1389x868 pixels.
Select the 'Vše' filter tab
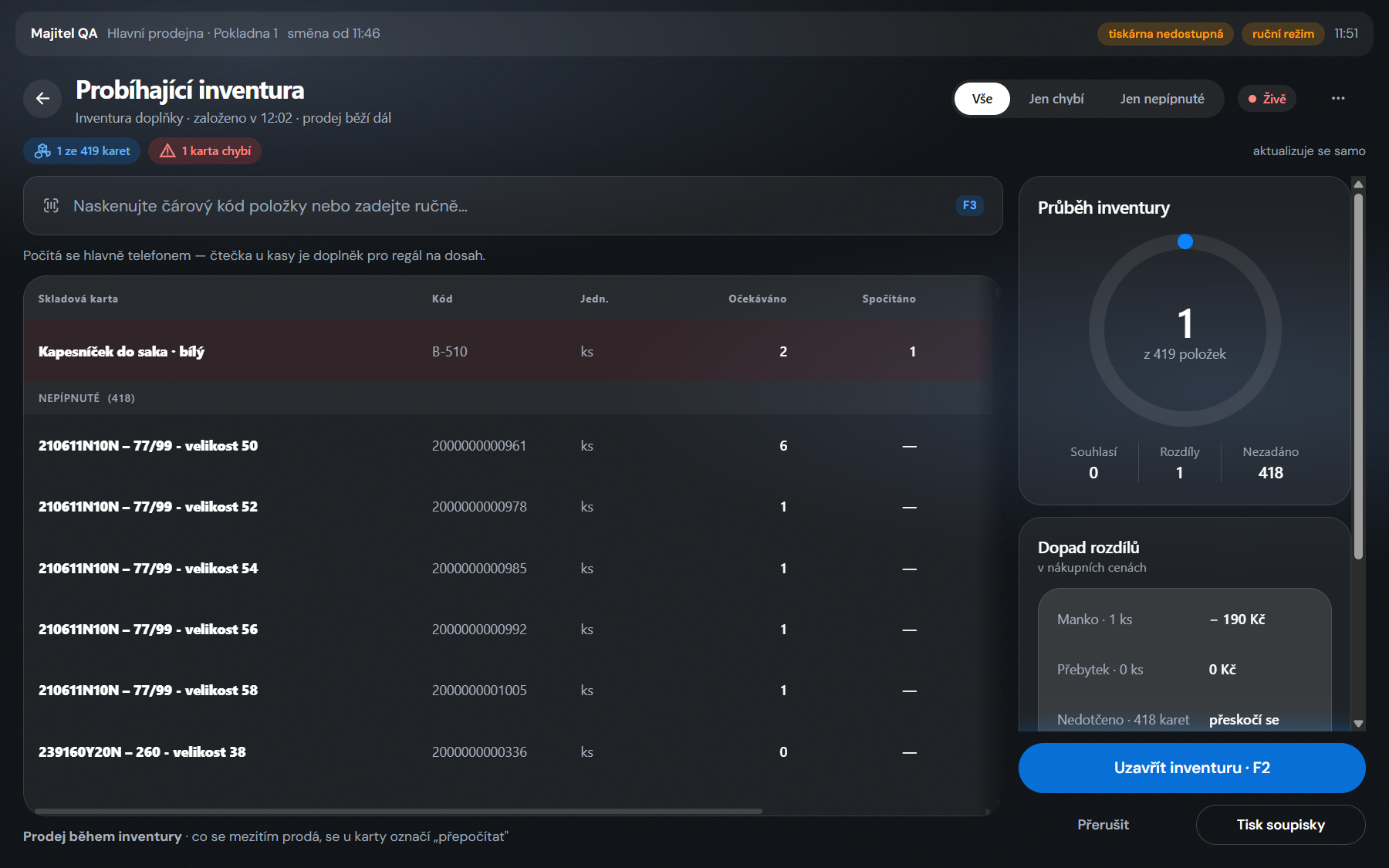982,99
